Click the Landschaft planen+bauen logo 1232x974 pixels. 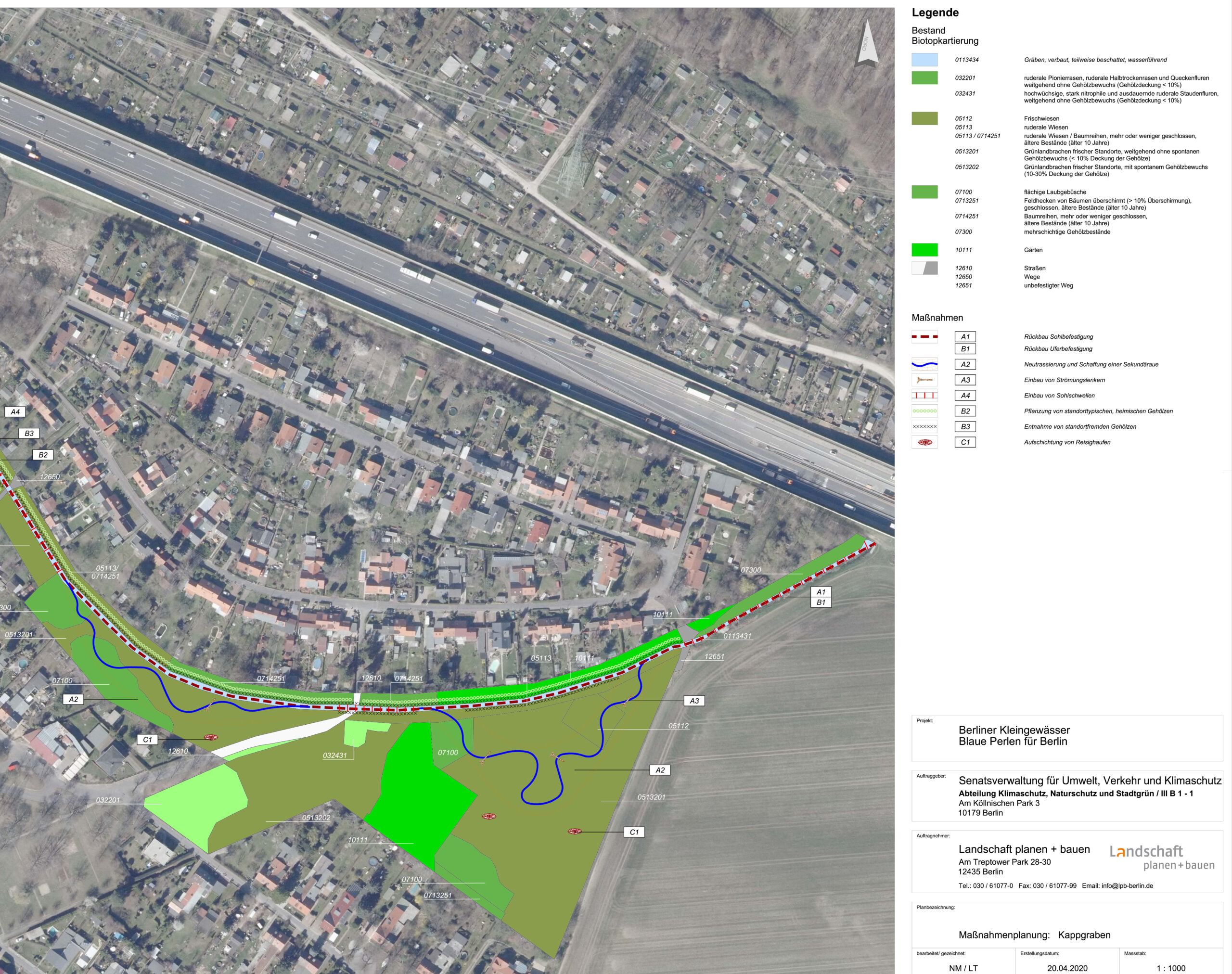coord(1162,858)
